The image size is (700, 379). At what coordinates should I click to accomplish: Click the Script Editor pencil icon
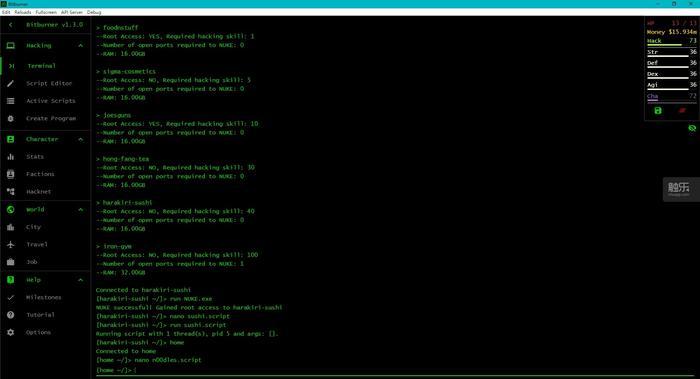click(x=11, y=83)
